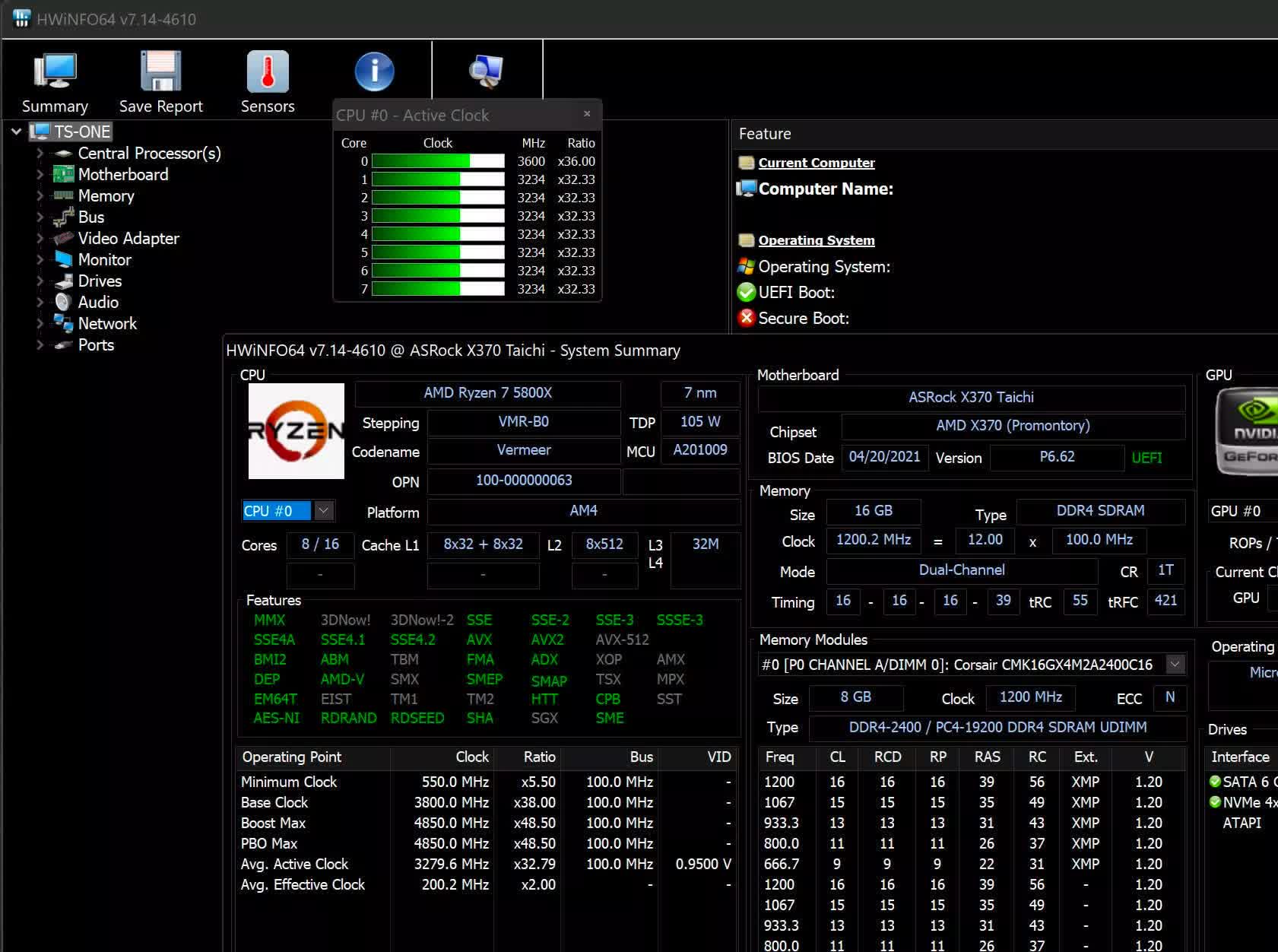Click the ASRock X370 Taichi motherboard field
Image resolution: width=1278 pixels, height=952 pixels.
click(x=972, y=398)
